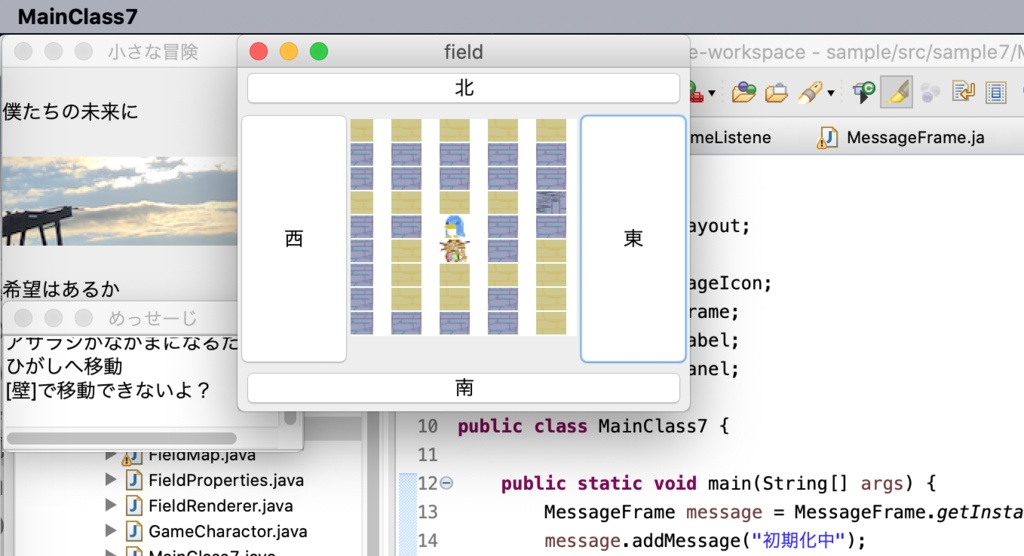Select FieldRenderer.java in Package Explorer

click(x=221, y=506)
